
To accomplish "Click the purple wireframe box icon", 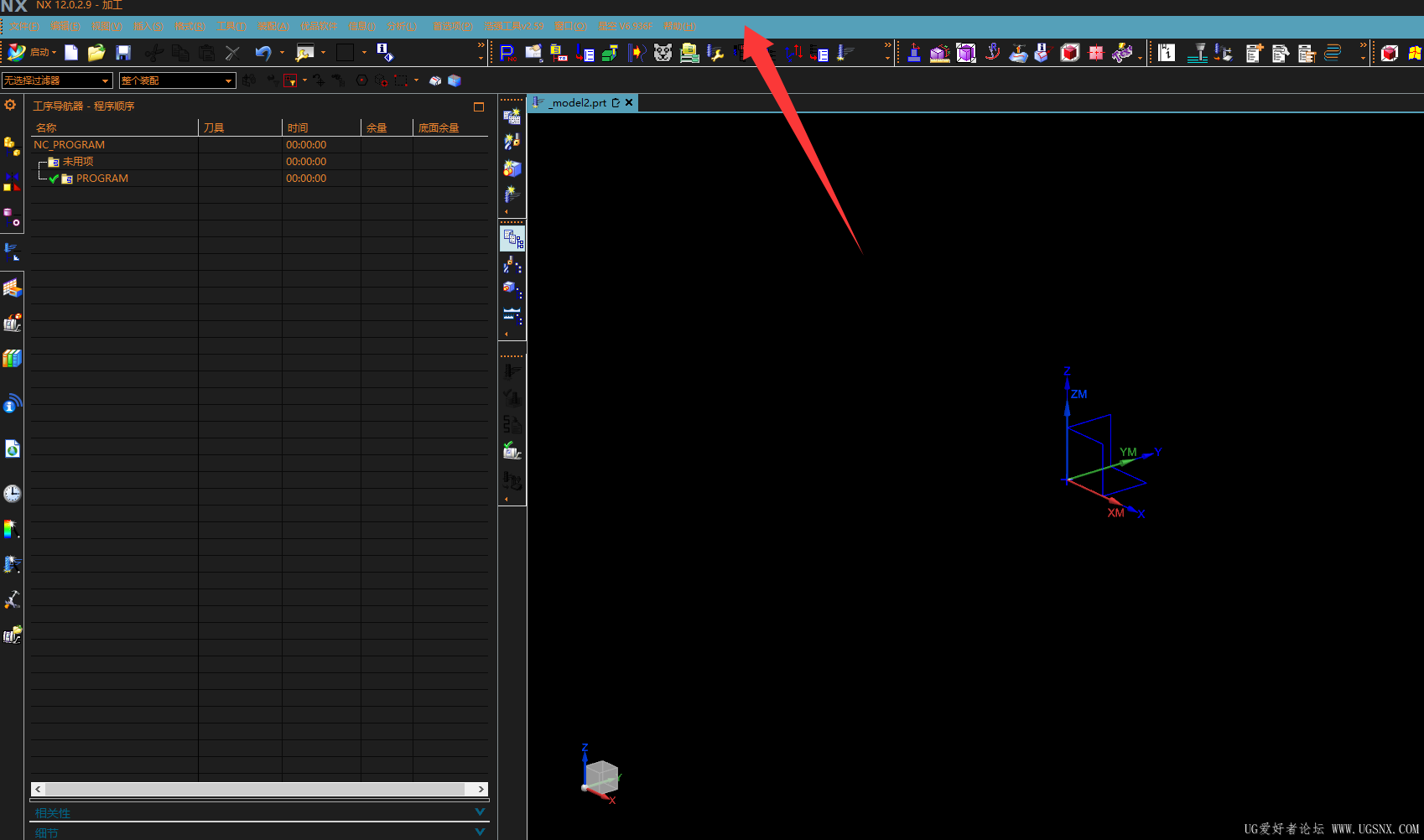I will 966,53.
